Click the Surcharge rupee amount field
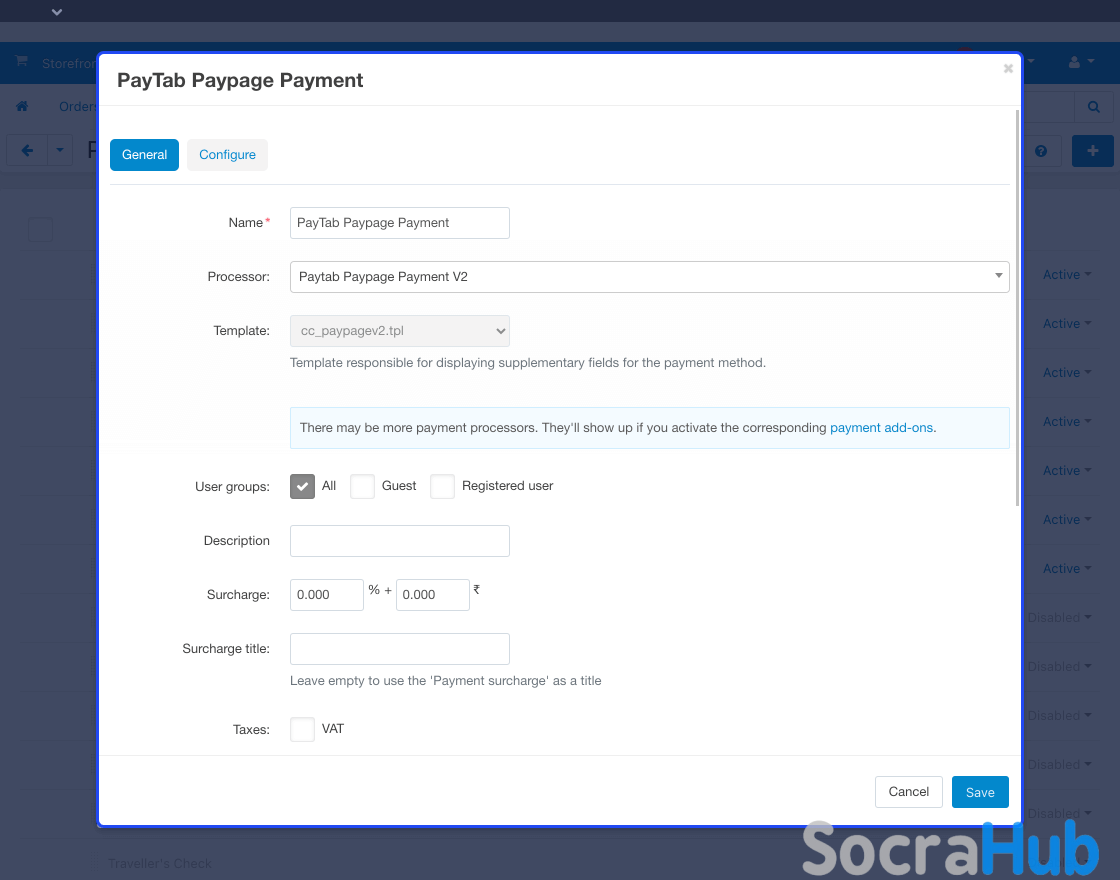This screenshot has width=1120, height=880. (432, 595)
